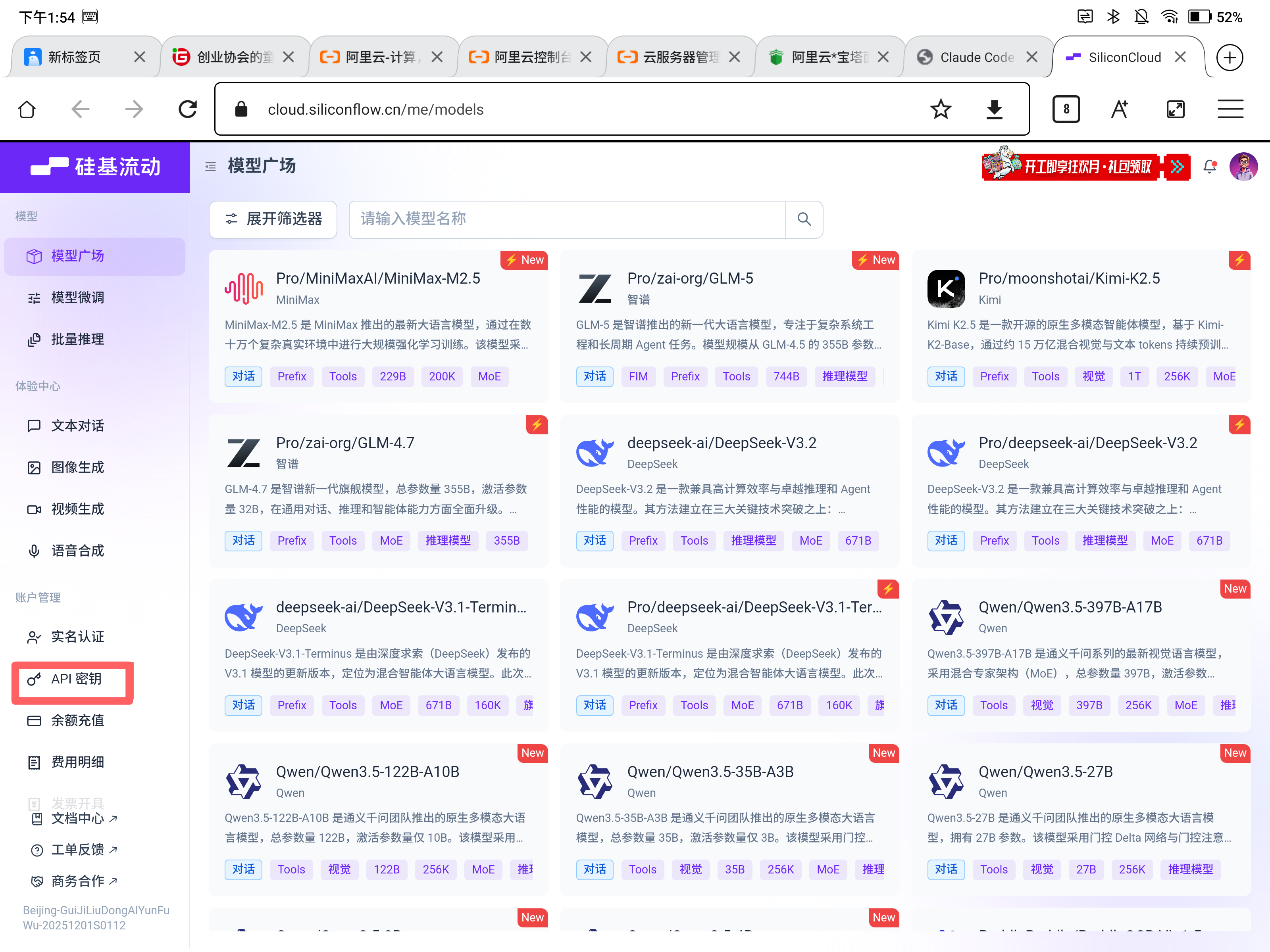
Task: Click the search magnifier icon
Action: pyautogui.click(x=804, y=219)
